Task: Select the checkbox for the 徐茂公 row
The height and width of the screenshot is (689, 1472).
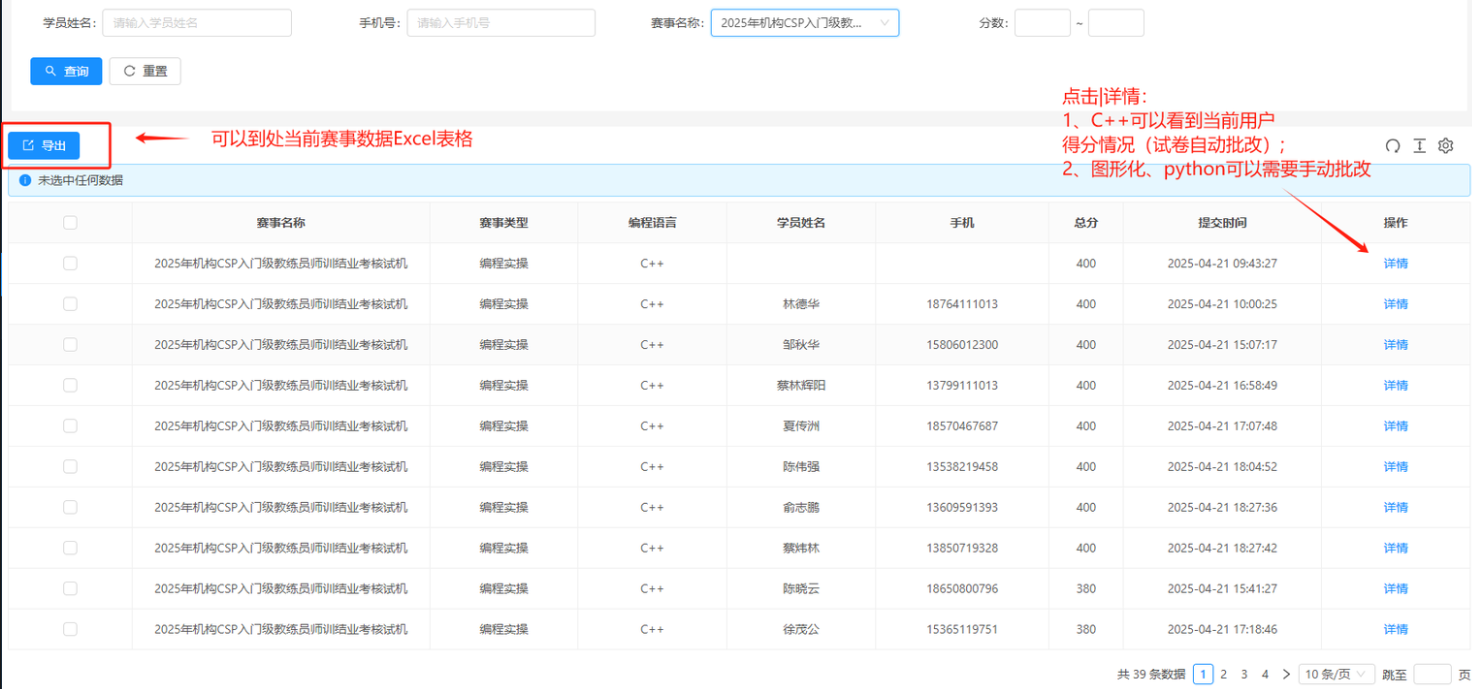Action: pyautogui.click(x=70, y=629)
